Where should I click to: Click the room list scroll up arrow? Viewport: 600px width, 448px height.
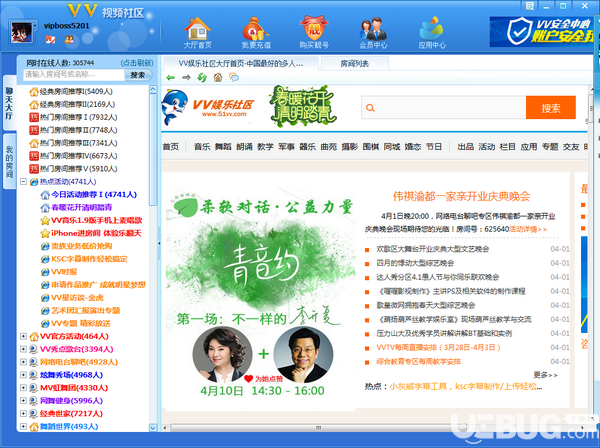coord(153,90)
